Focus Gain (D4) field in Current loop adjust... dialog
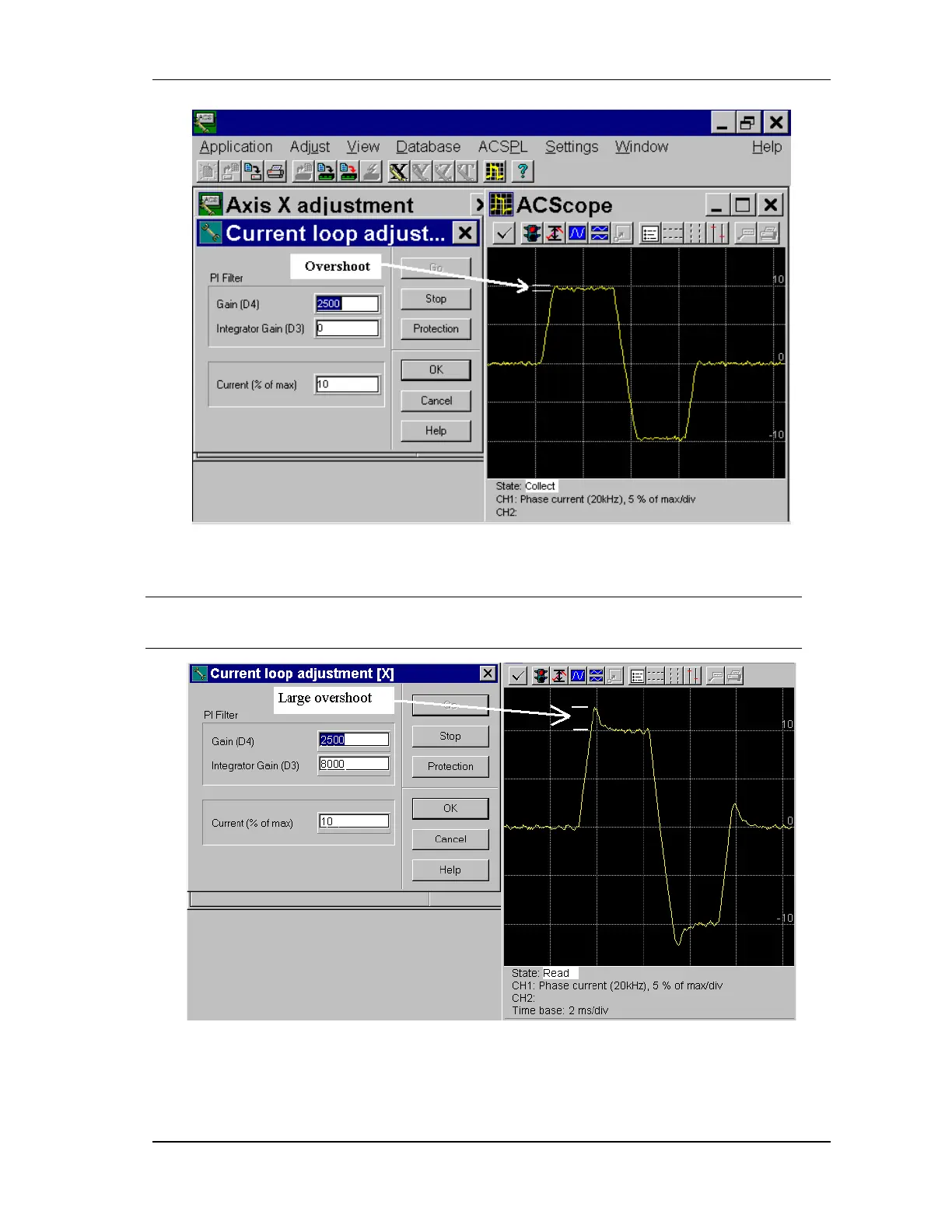The width and height of the screenshot is (952, 1232). [347, 303]
